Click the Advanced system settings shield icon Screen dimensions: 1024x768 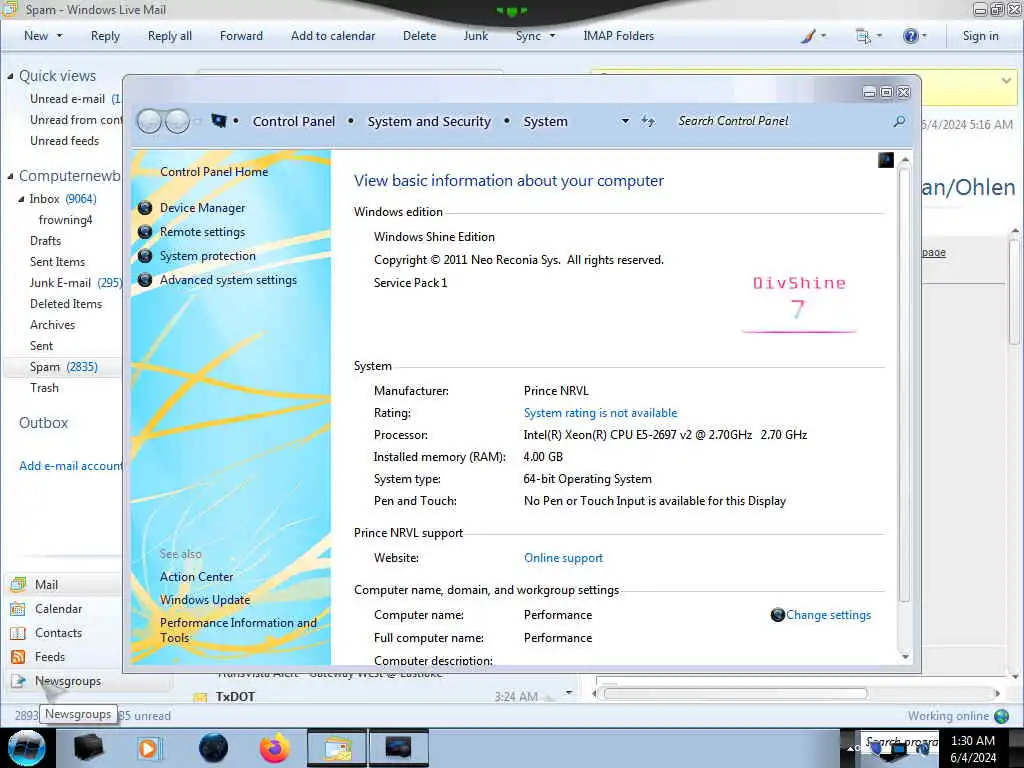coord(145,280)
